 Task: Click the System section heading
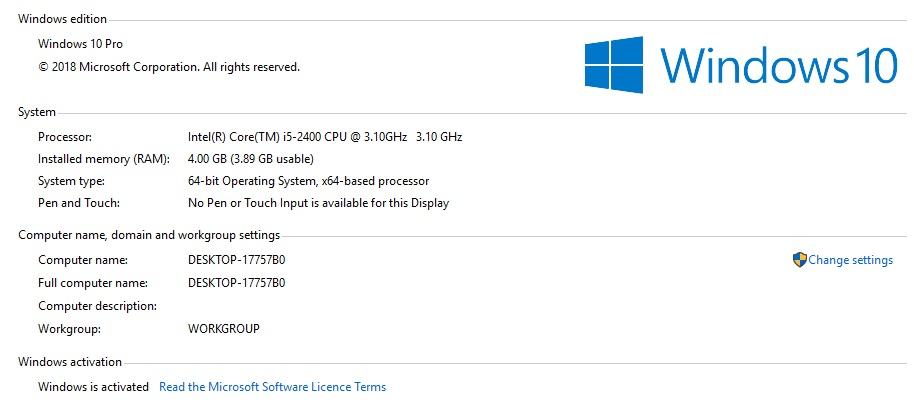coord(37,112)
